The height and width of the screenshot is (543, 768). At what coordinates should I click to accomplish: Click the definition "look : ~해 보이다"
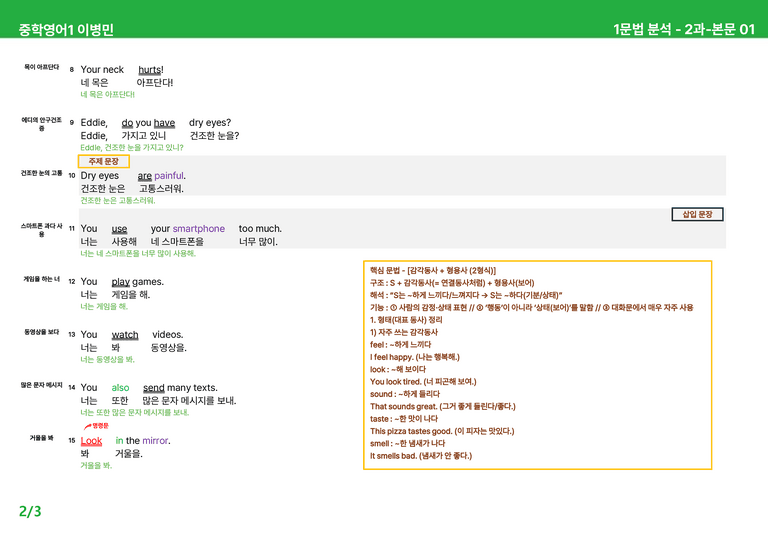tap(398, 369)
